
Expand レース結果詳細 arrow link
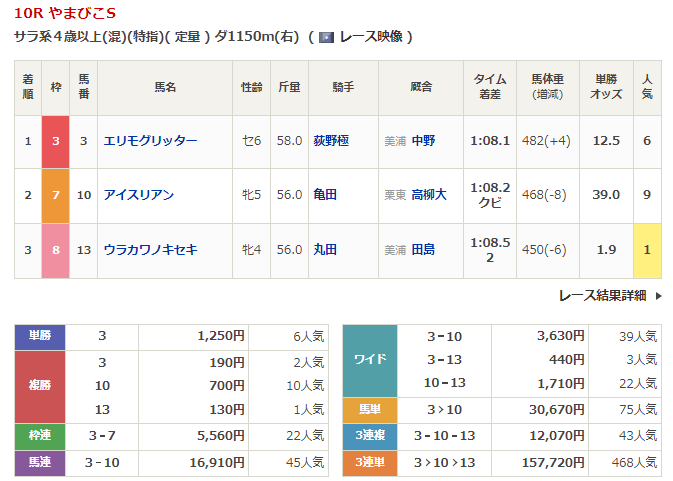pos(610,295)
